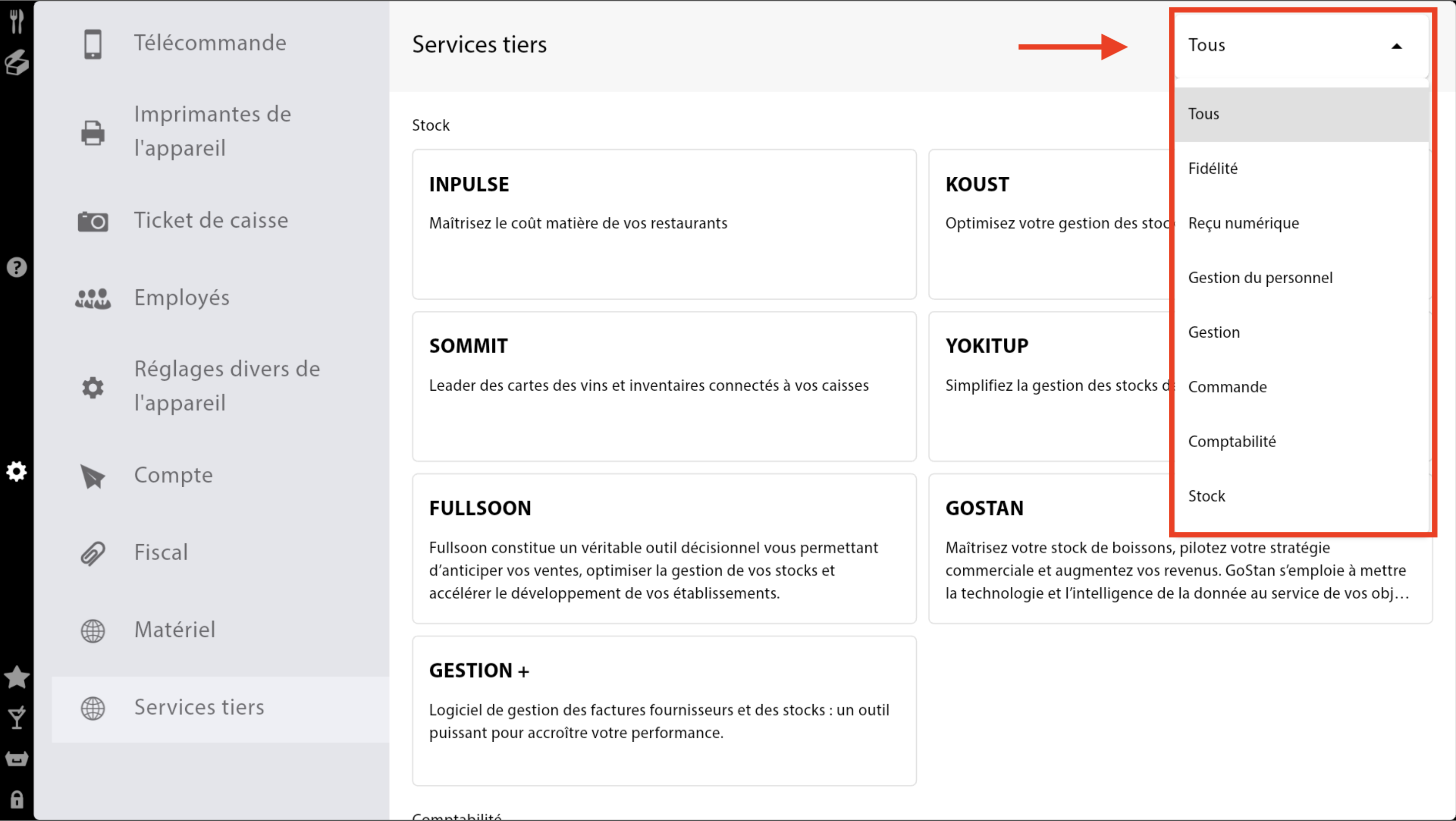Image resolution: width=1456 pixels, height=821 pixels.
Task: Click the fork and knife icon
Action: click(x=17, y=21)
